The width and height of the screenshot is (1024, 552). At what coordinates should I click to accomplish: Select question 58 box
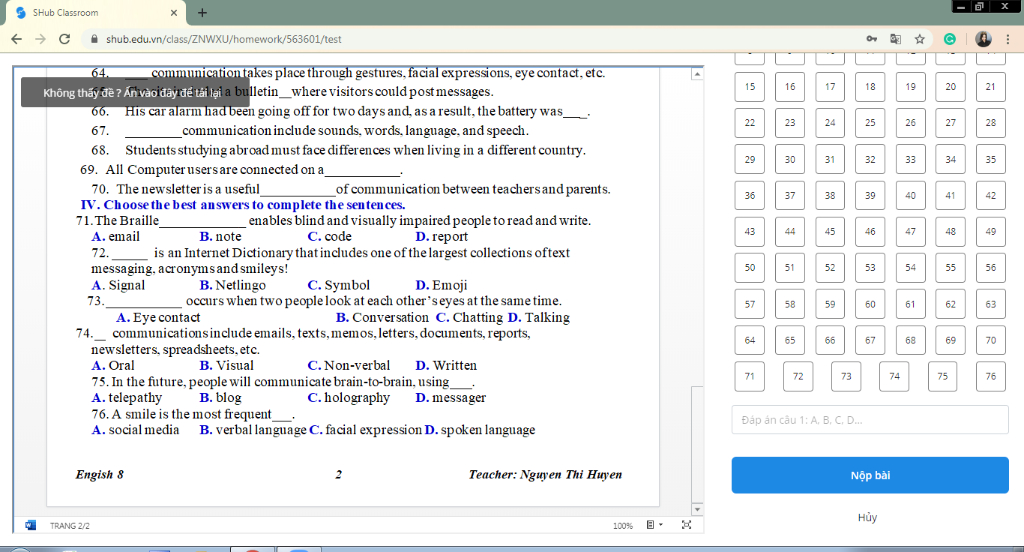(790, 304)
